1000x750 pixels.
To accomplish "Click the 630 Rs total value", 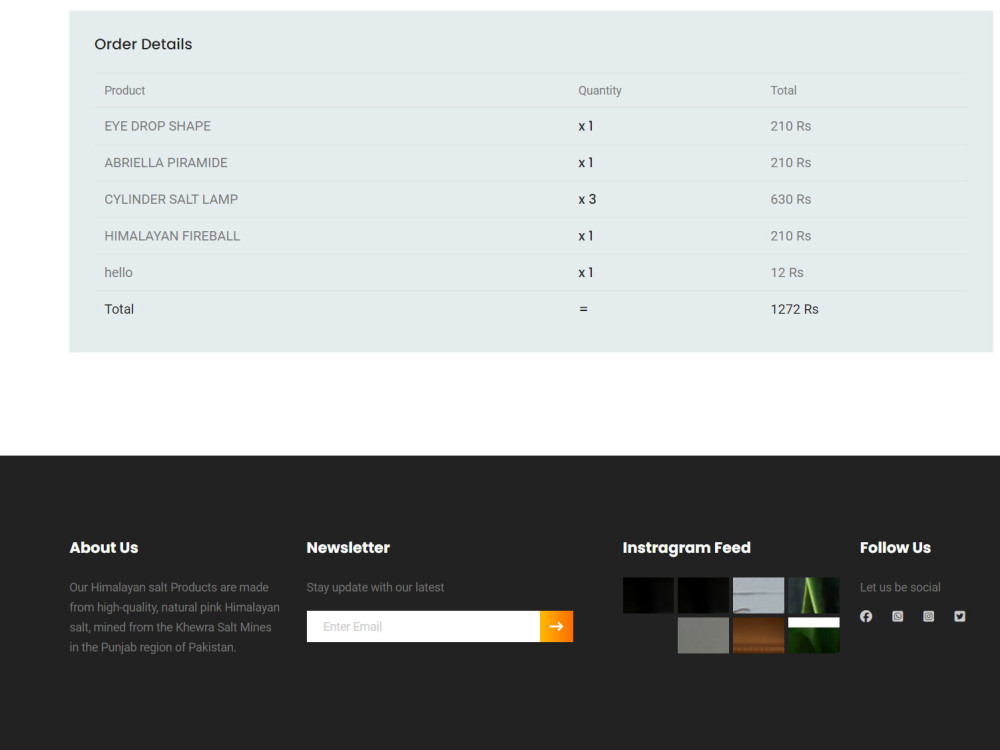I will pos(790,199).
